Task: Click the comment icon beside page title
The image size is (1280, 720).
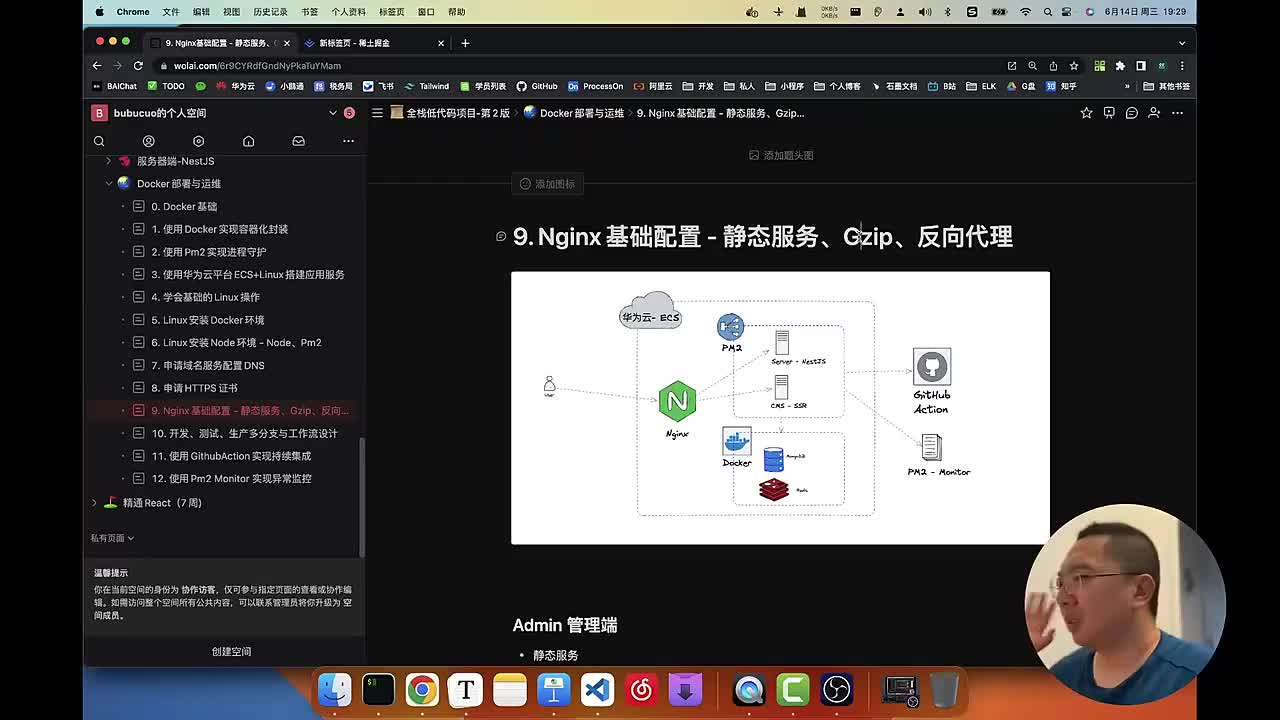Action: pyautogui.click(x=501, y=236)
